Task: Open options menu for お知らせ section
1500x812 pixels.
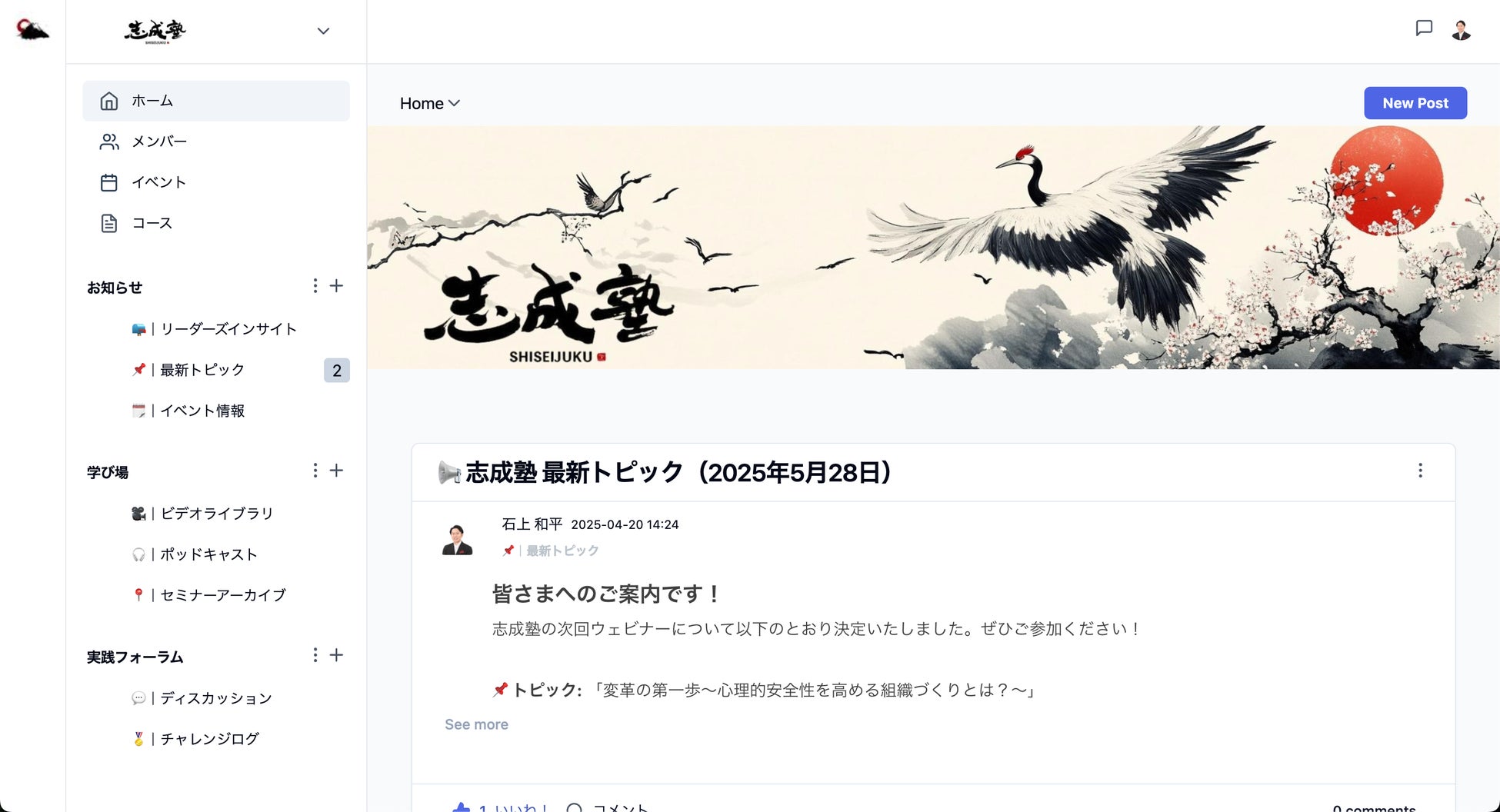Action: pos(315,286)
